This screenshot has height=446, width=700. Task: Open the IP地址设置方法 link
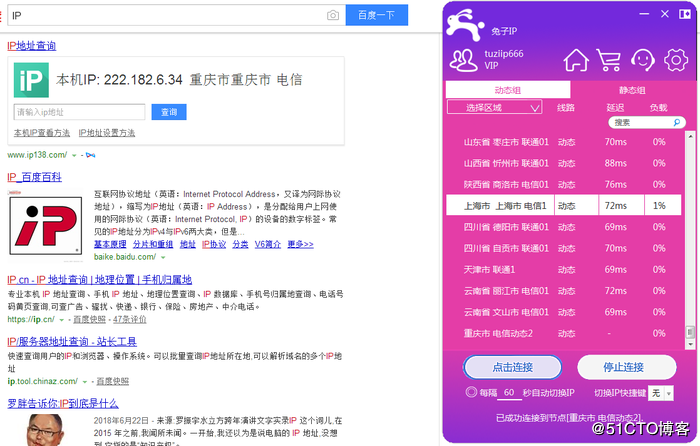[x=107, y=133]
